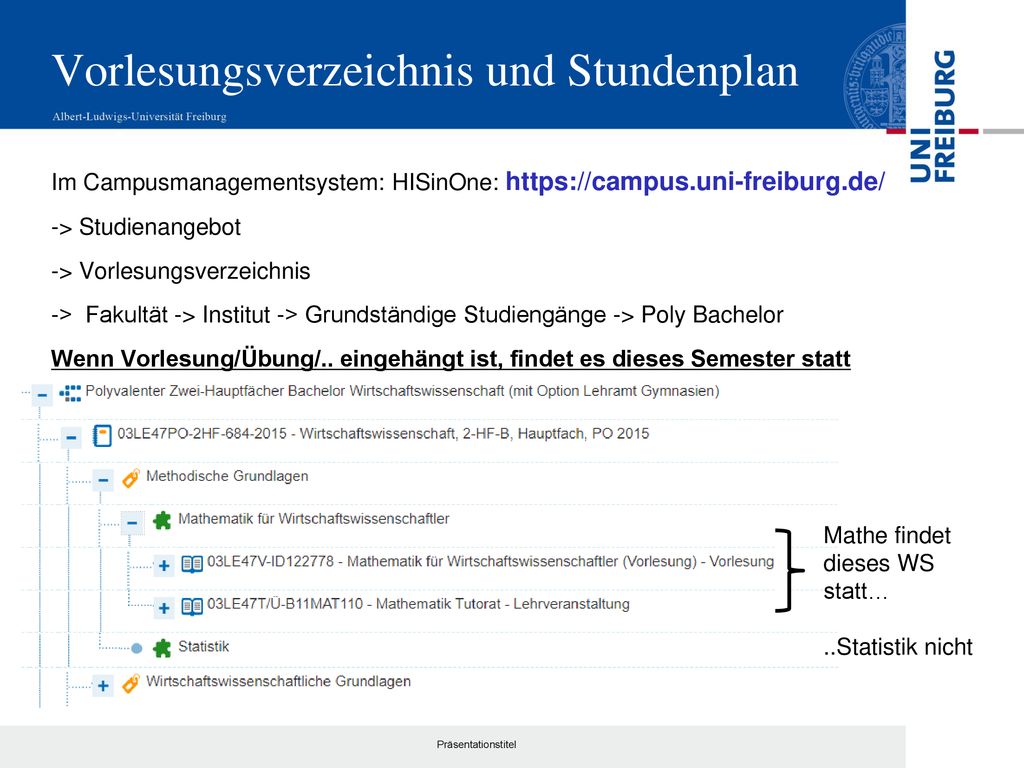Select Wirtschaftswissenschaftliche Grundlagen entry
1024x768 pixels.
click(x=278, y=681)
